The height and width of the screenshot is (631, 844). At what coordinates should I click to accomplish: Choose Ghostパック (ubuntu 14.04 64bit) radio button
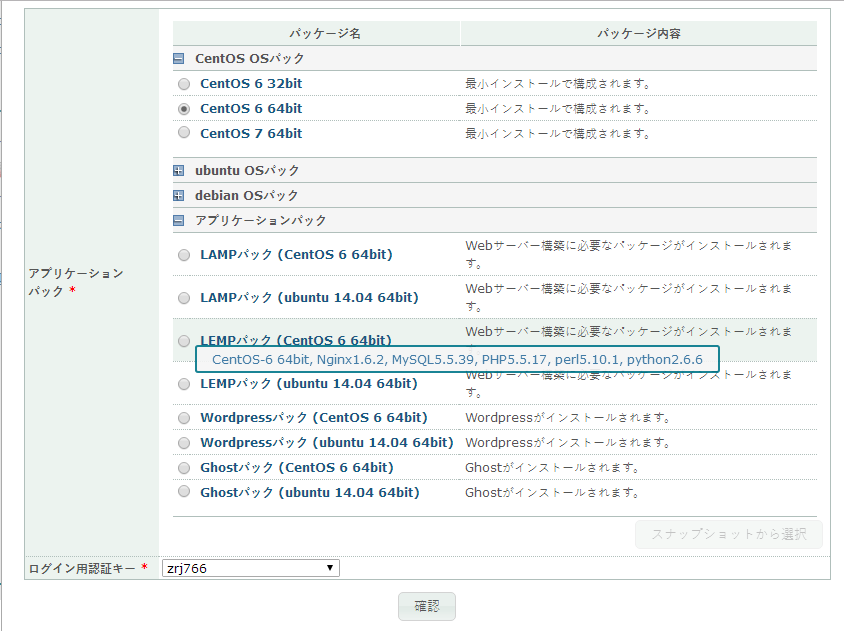[x=184, y=492]
